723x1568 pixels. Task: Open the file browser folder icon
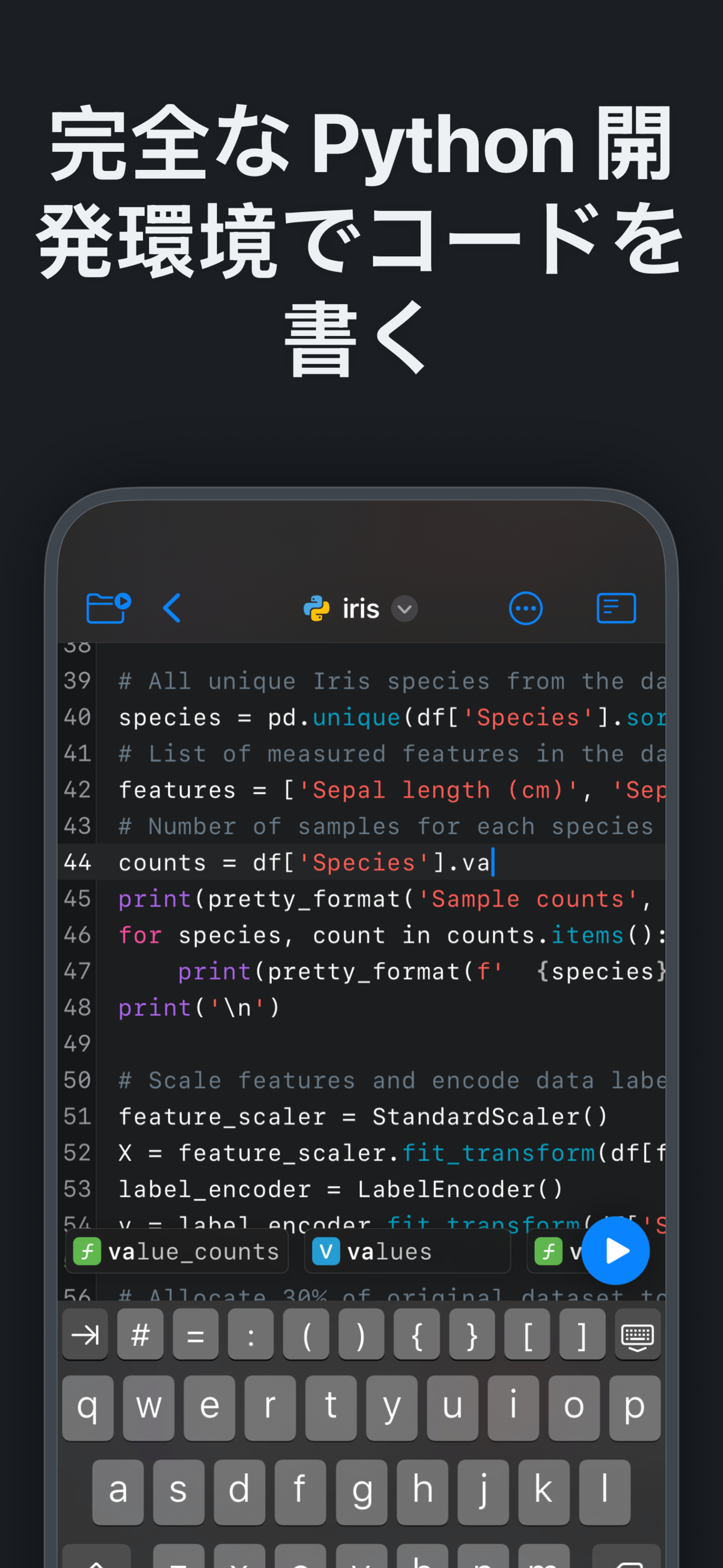point(108,607)
